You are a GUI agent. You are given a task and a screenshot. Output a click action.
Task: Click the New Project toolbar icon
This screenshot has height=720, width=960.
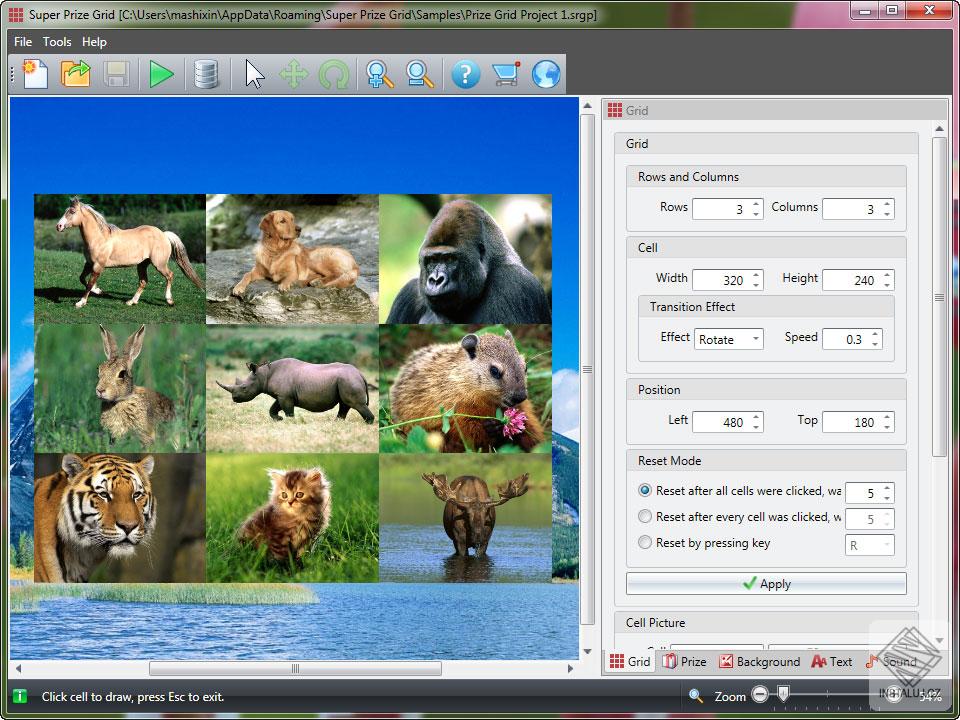tap(35, 75)
